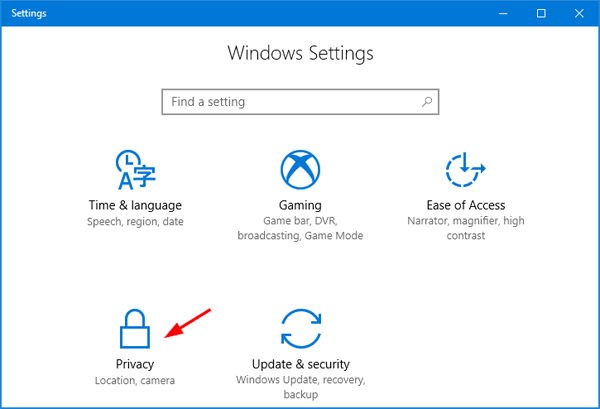Maximize the Settings window
Image resolution: width=600 pixels, height=409 pixels.
tap(541, 13)
